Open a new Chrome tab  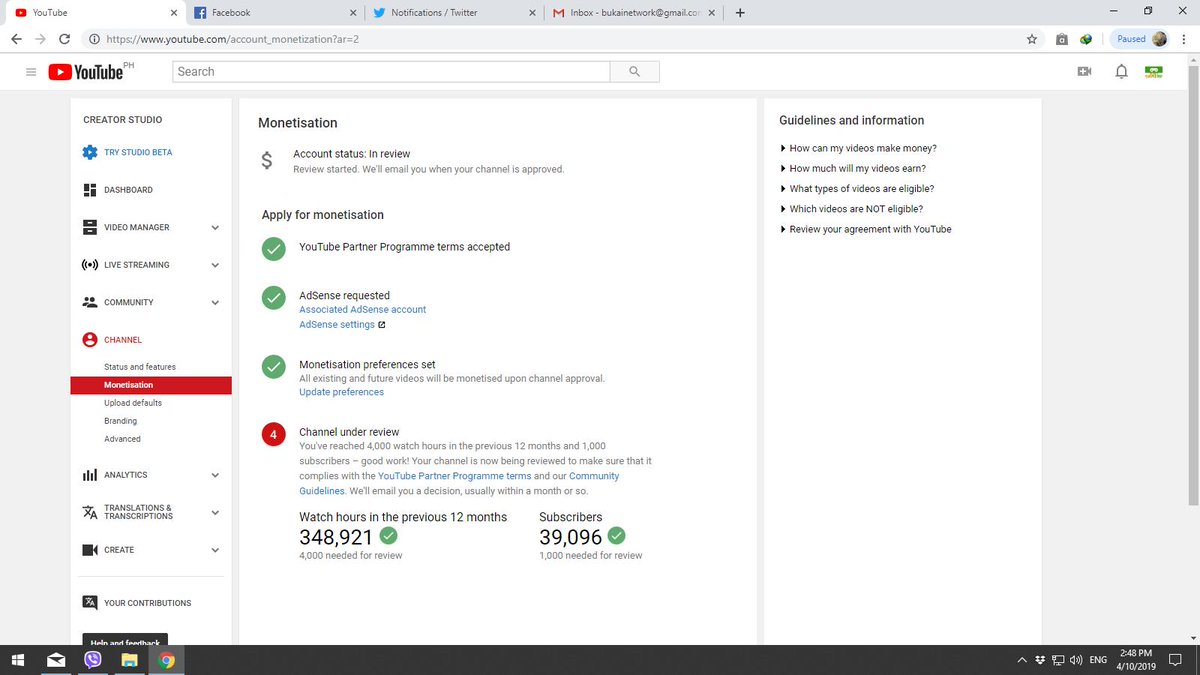click(x=740, y=13)
